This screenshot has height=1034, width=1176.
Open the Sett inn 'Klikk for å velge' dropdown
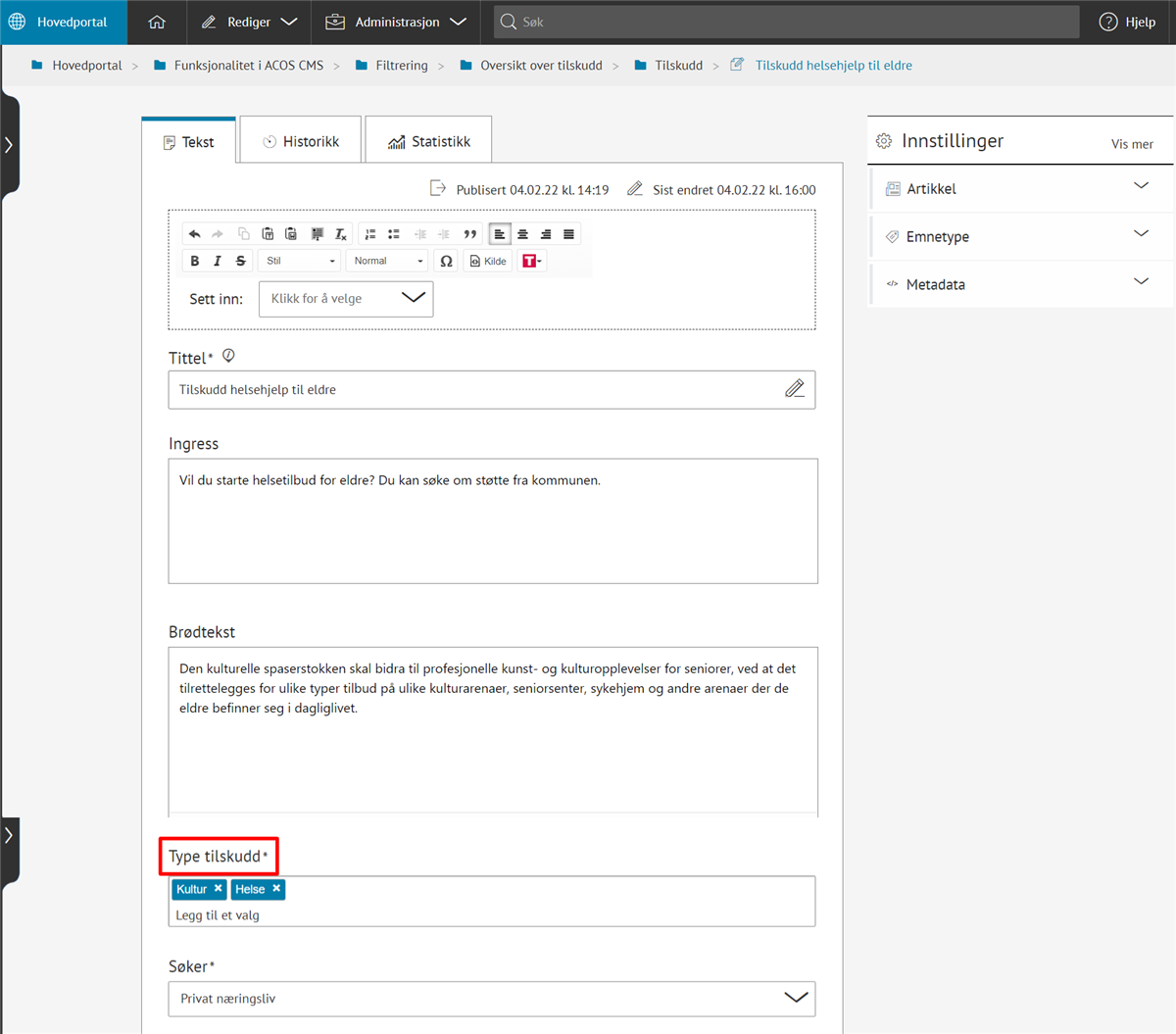pos(346,299)
